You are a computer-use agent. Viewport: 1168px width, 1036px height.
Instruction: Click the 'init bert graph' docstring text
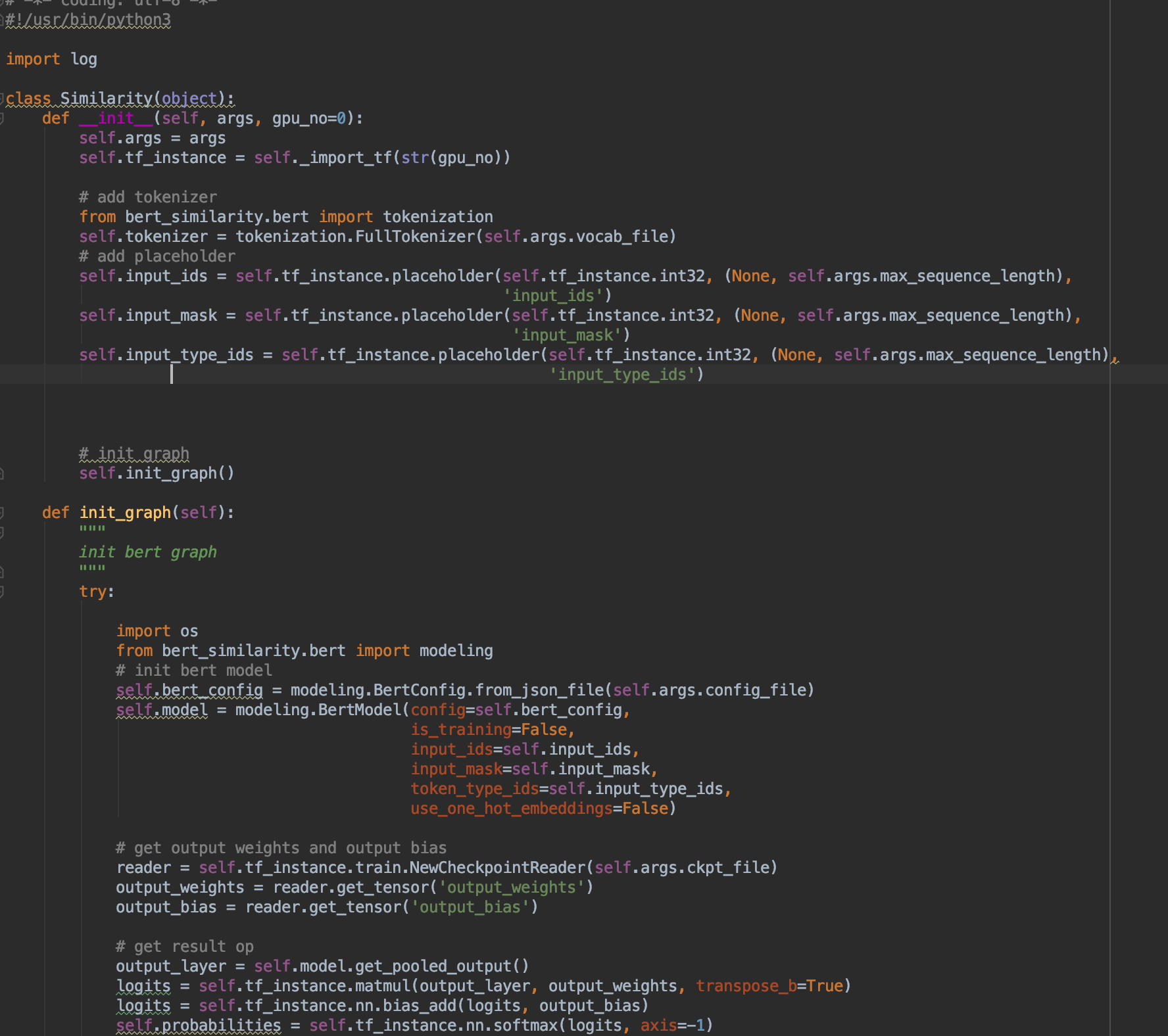148,552
